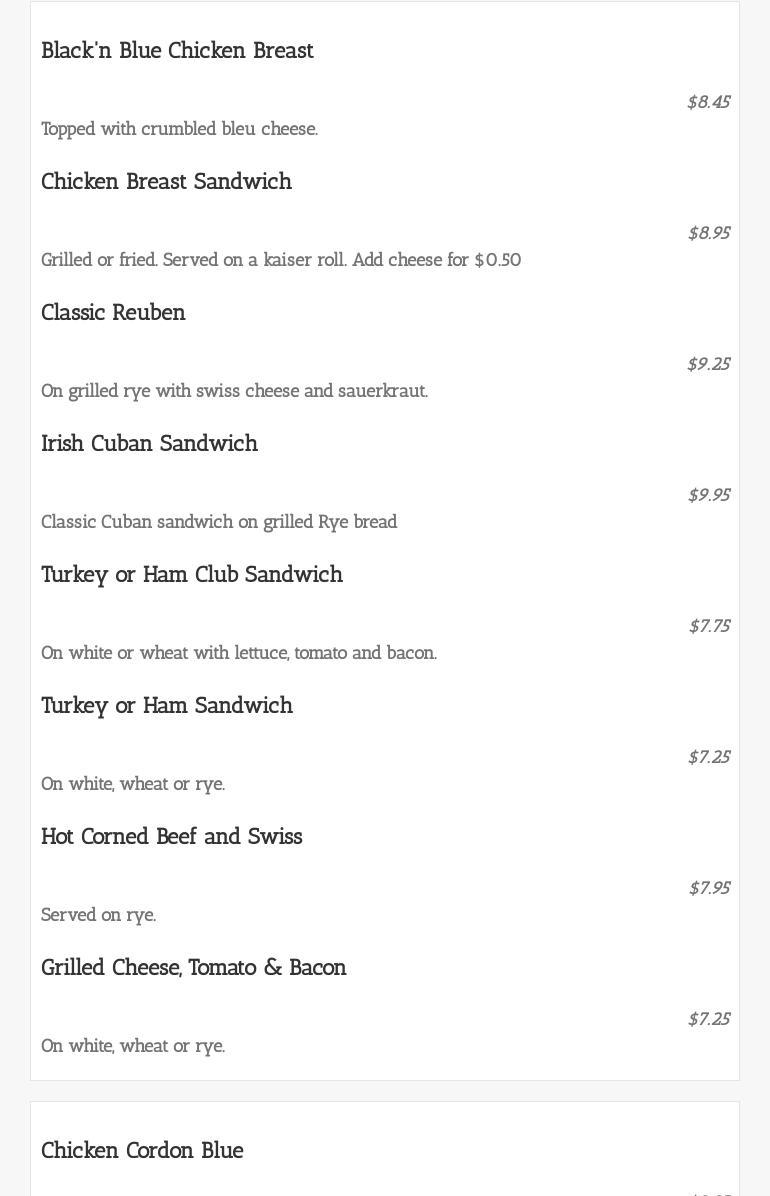Select Turkey or Ham Club Sandwich title
This screenshot has width=770, height=1196.
coord(192,575)
